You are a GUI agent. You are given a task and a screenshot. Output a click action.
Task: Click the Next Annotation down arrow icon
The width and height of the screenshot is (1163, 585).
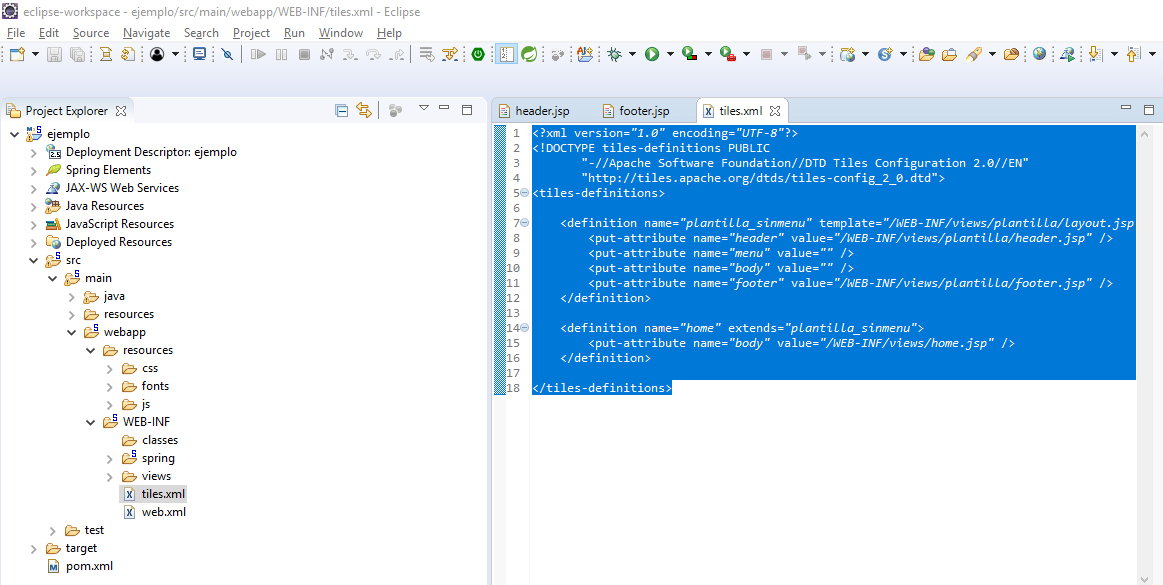[1096, 54]
